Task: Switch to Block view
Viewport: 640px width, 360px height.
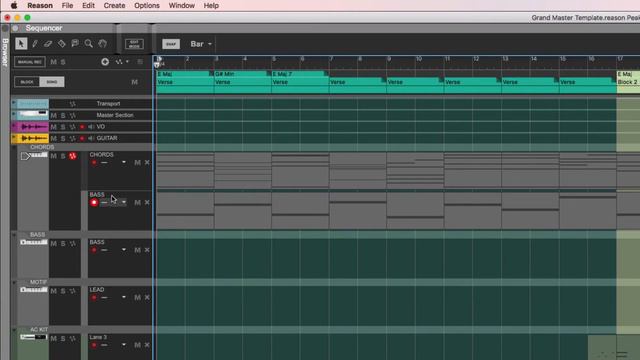Action: click(x=27, y=82)
